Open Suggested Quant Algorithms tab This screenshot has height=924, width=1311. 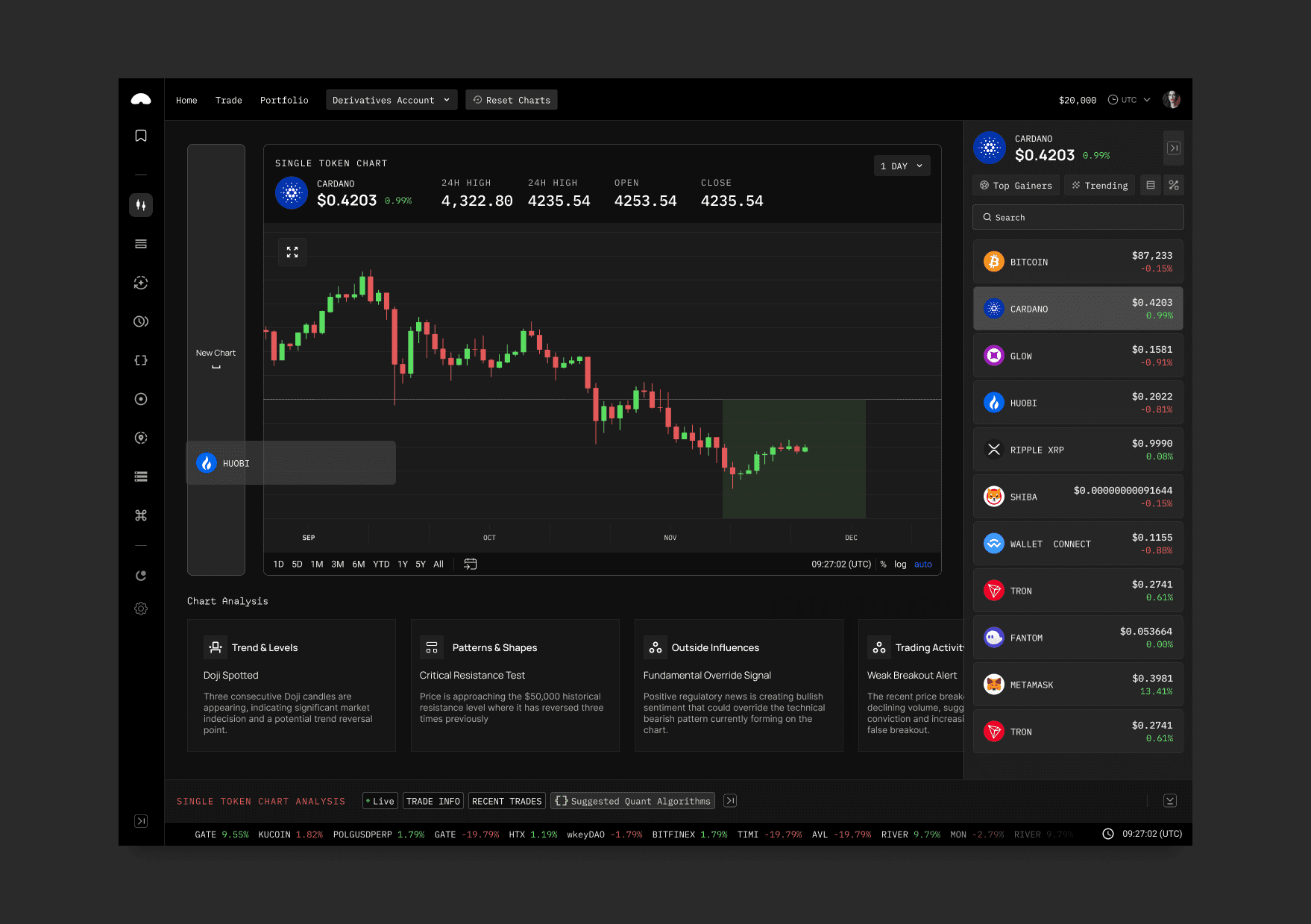click(633, 801)
